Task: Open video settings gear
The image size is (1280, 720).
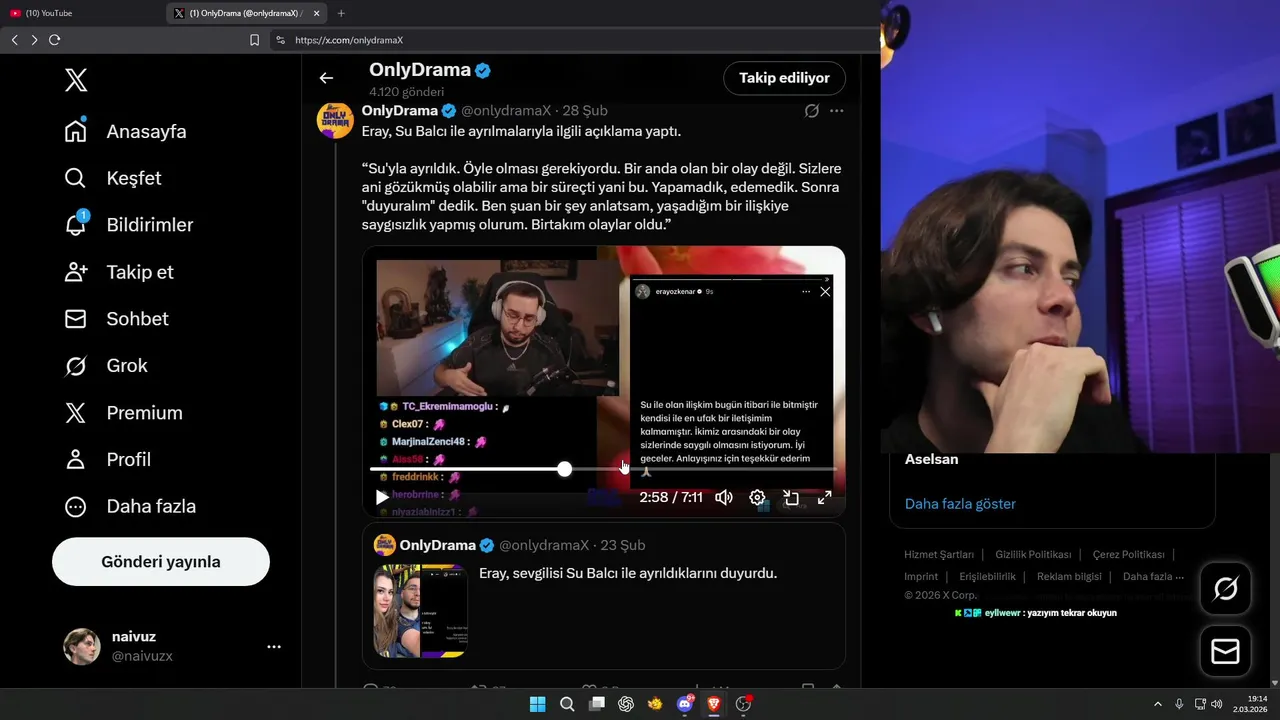Action: click(758, 497)
